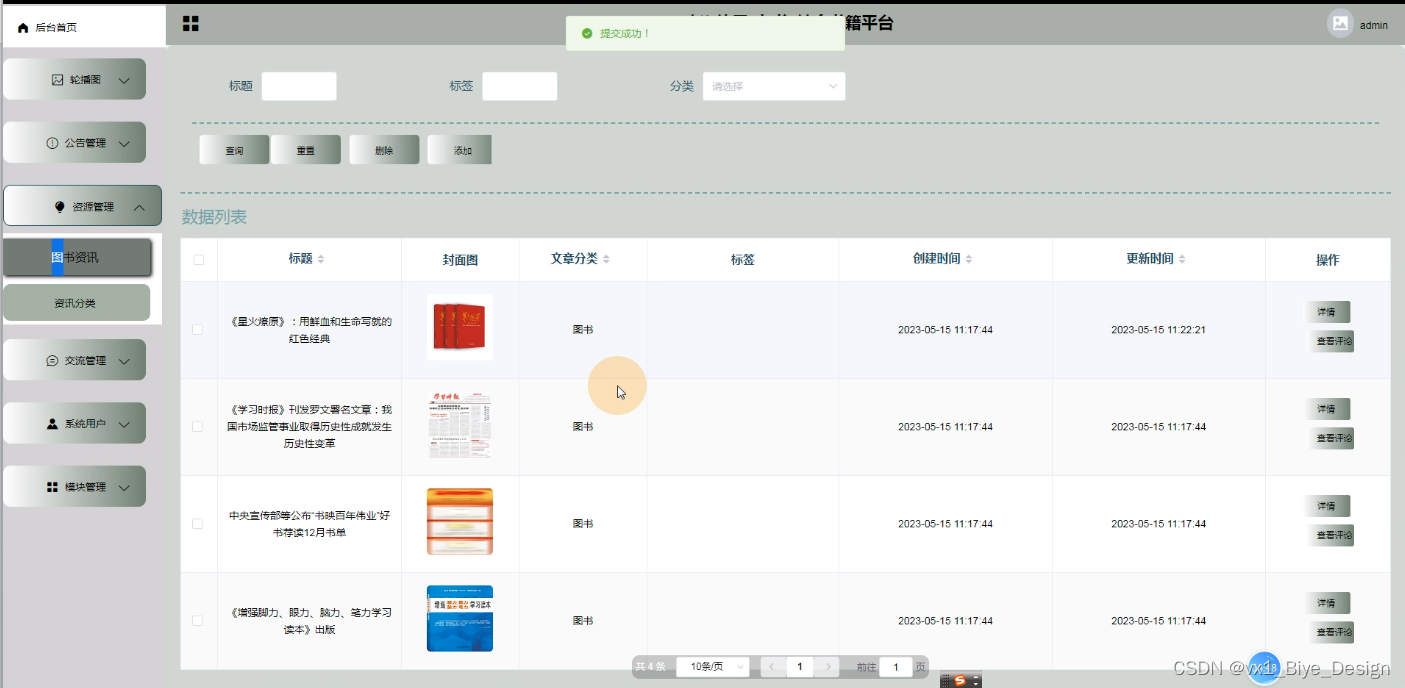This screenshot has height=688, width=1405.
Task: Collapse the 资源管理 menu chevron
Action: point(139,207)
